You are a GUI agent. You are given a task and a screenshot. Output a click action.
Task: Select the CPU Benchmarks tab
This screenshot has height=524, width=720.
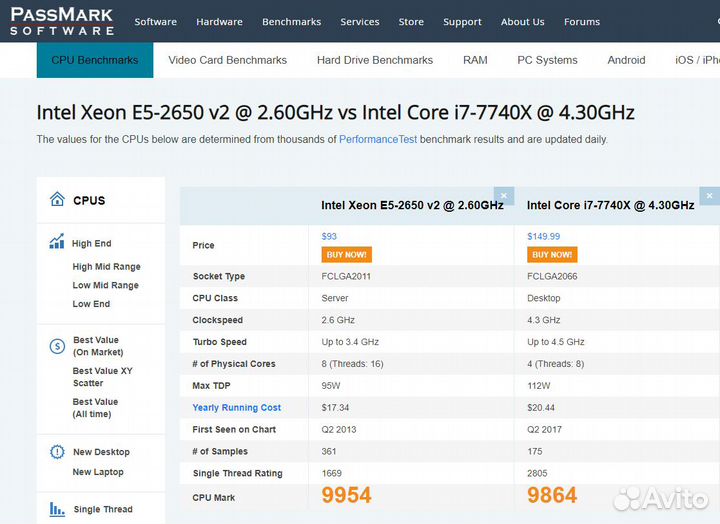click(x=95, y=60)
